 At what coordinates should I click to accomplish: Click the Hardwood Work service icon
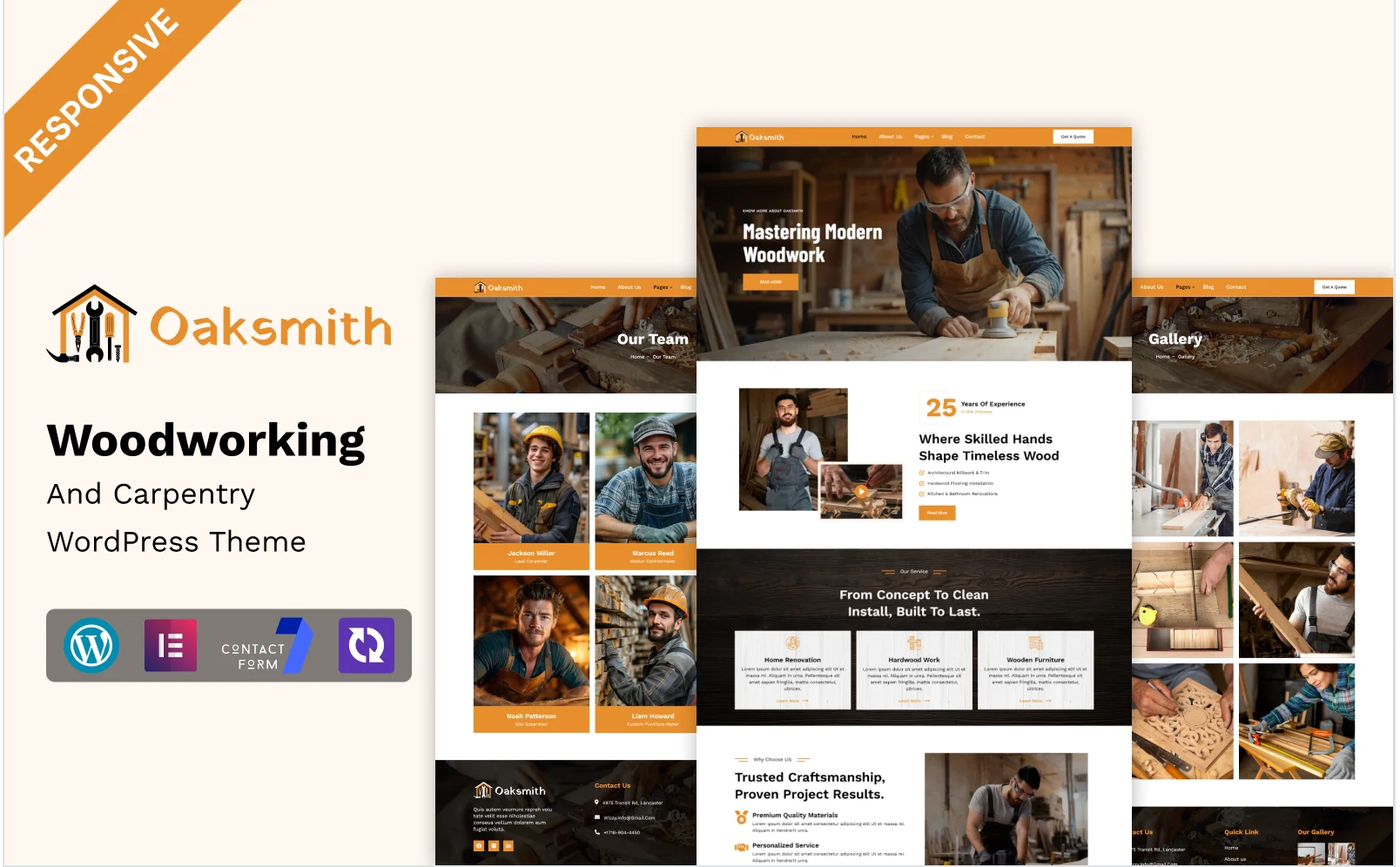[914, 643]
